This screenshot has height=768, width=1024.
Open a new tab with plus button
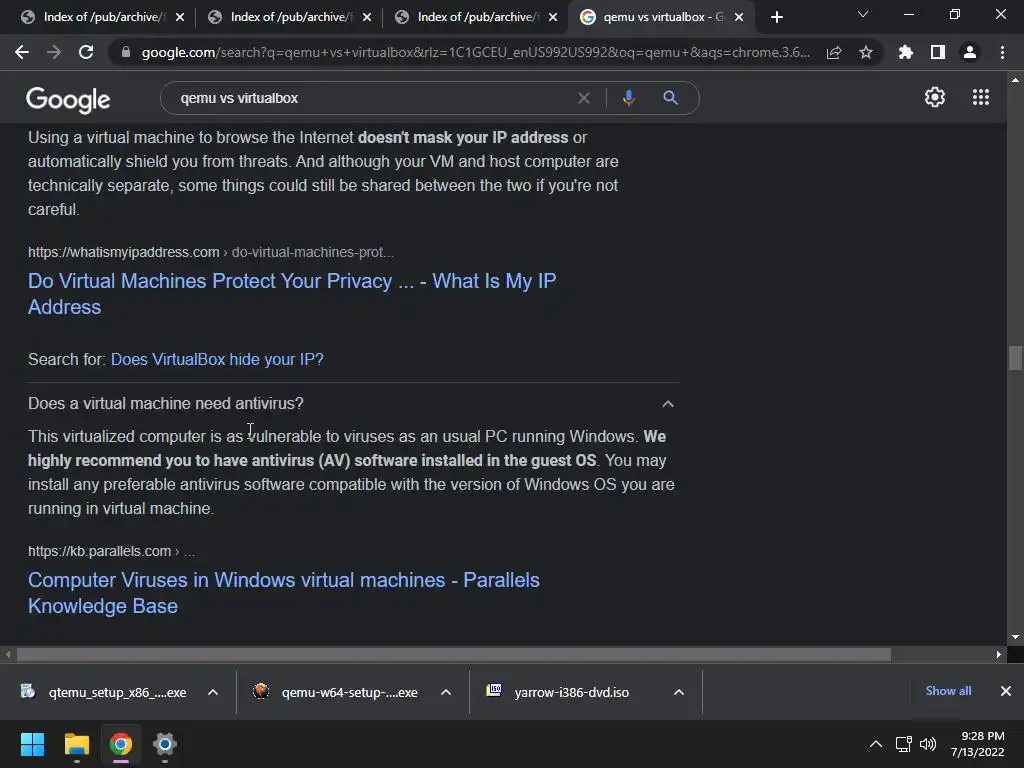[776, 17]
